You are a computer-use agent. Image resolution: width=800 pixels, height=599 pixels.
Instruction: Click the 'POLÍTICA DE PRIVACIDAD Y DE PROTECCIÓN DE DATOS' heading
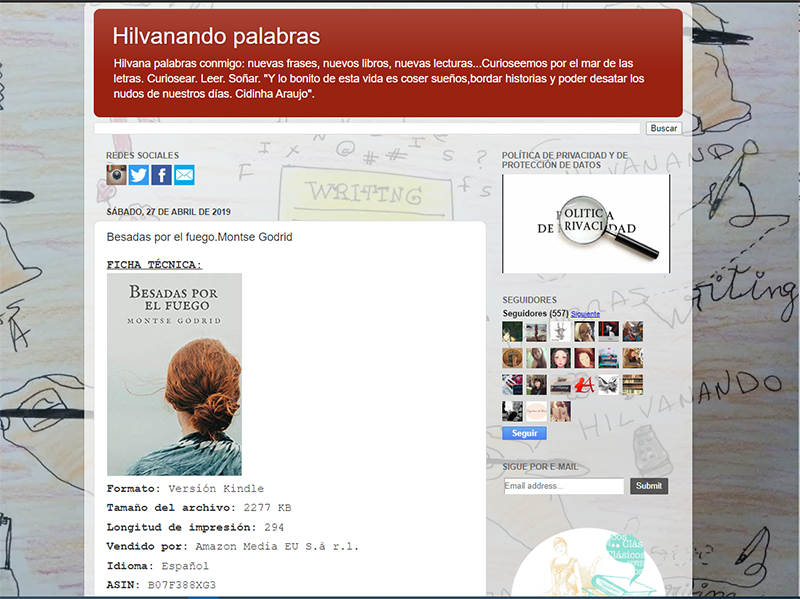pos(565,160)
